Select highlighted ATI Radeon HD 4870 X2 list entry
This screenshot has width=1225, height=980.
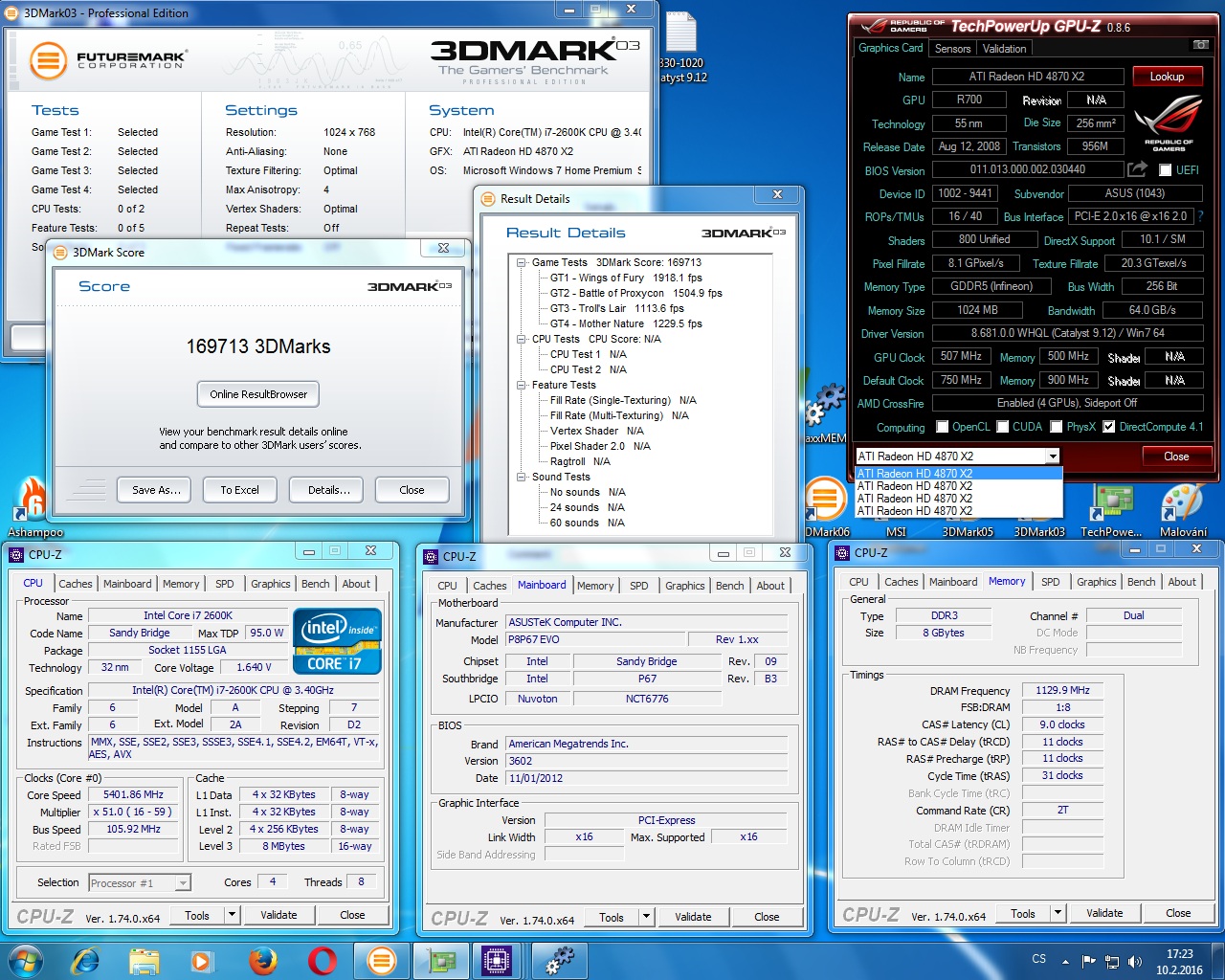[959, 474]
